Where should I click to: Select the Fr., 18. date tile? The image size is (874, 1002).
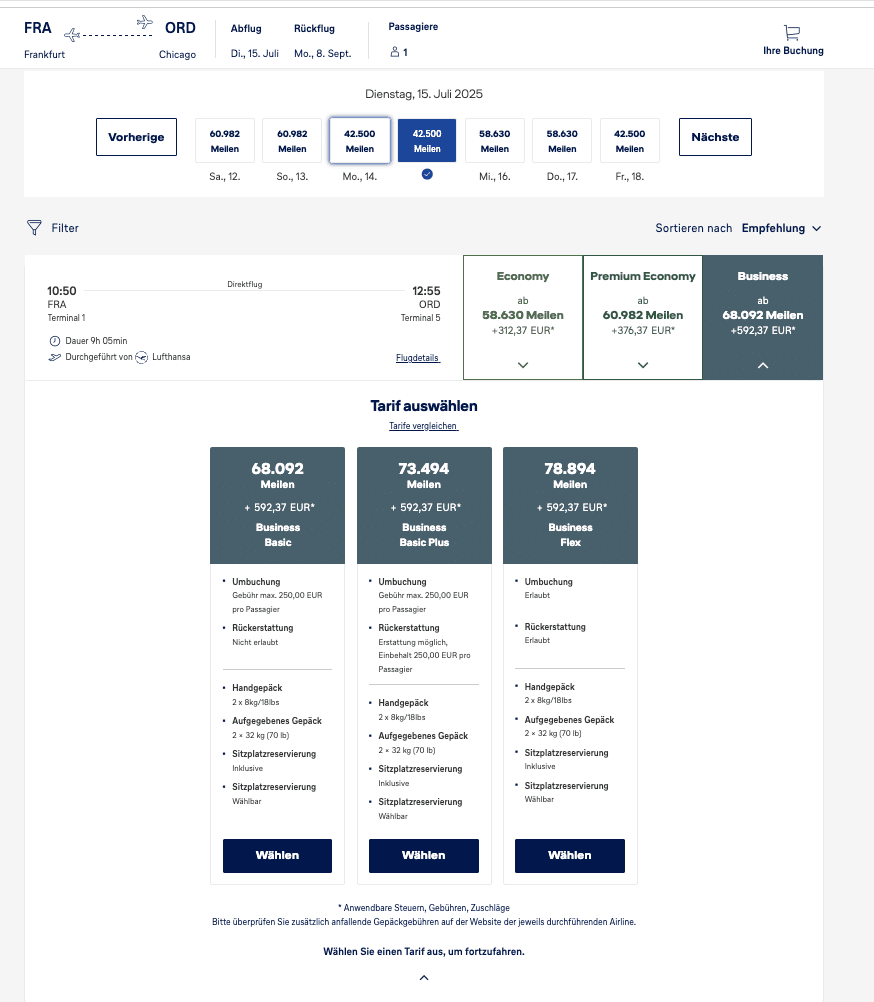[629, 140]
